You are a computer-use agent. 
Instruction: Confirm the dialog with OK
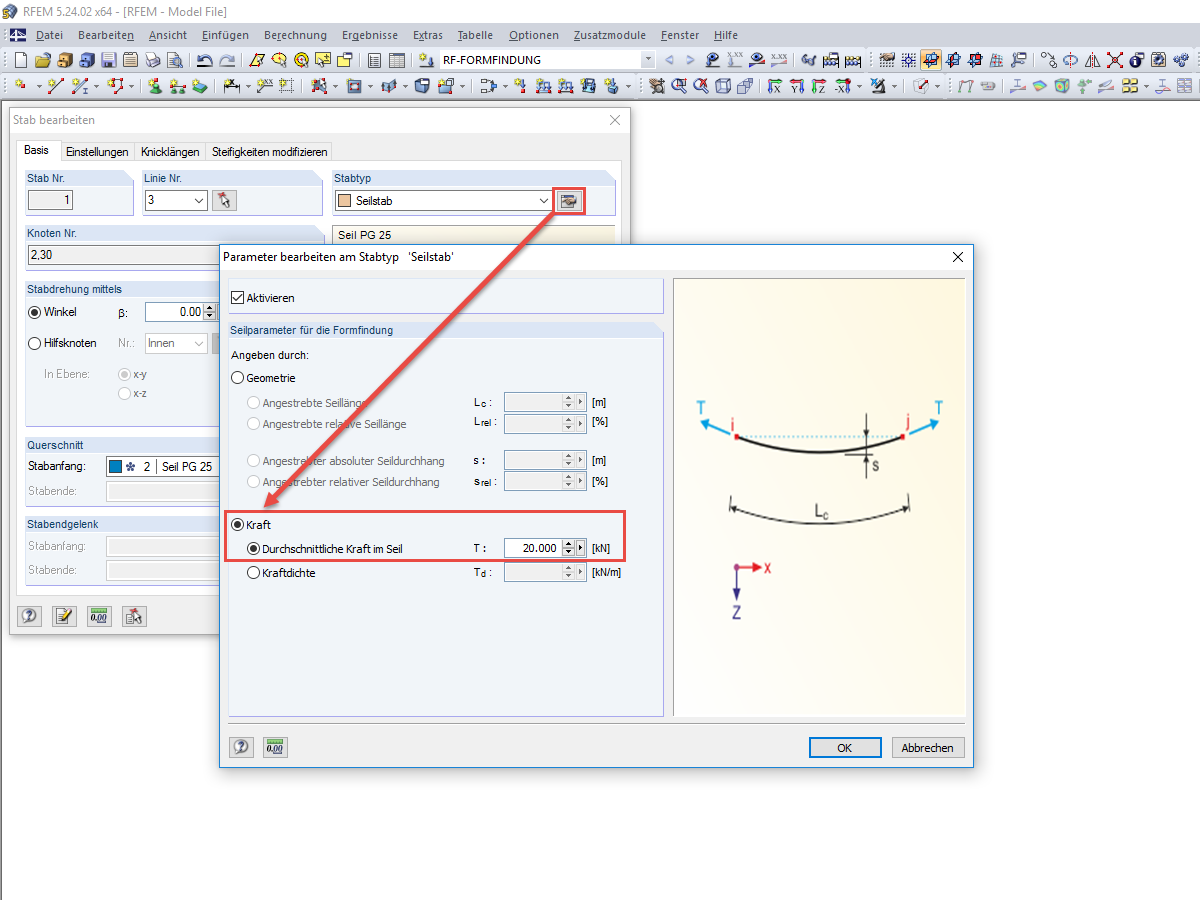pos(845,747)
